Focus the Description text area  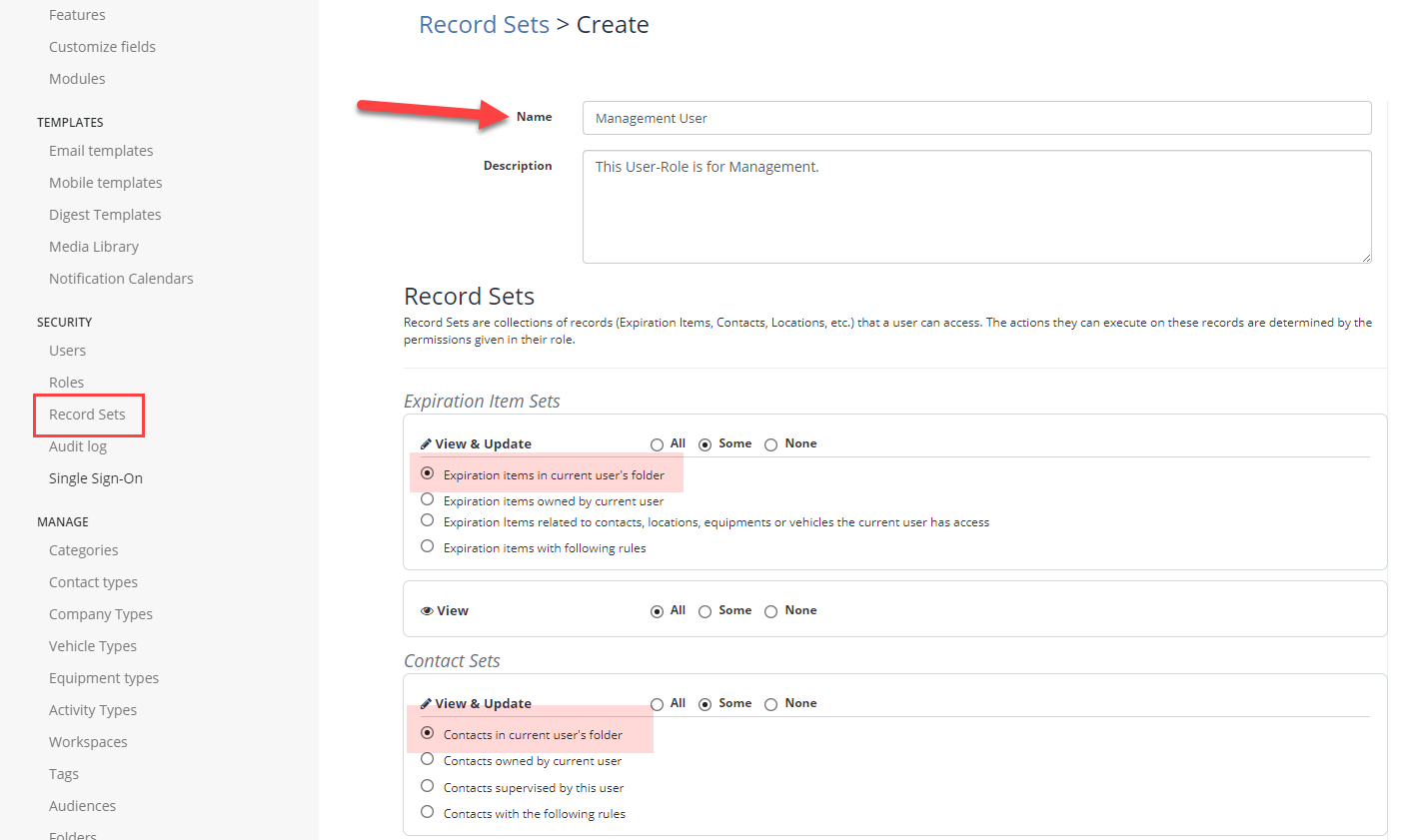pyautogui.click(x=976, y=207)
